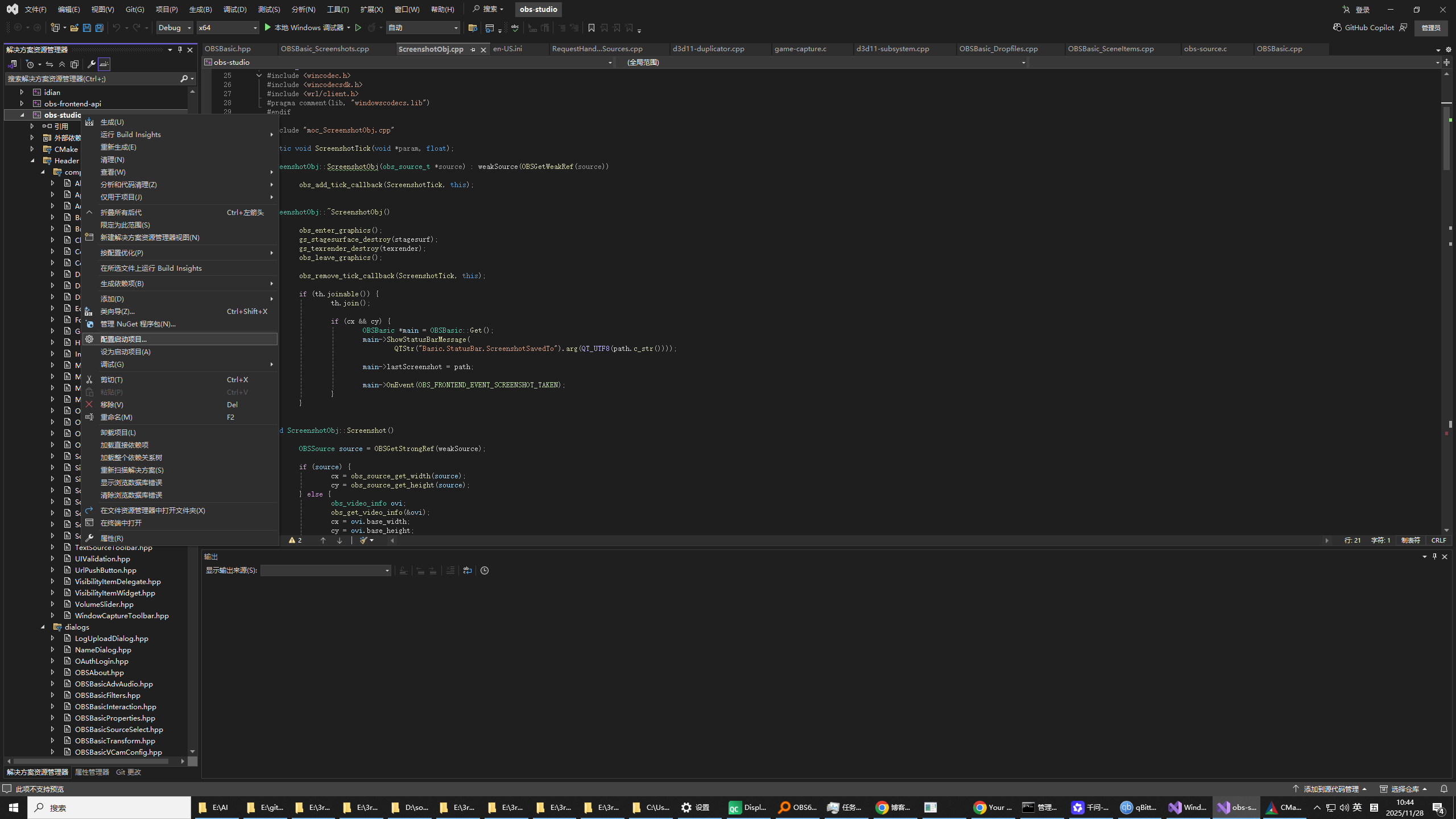Click the clock timestamp icon in the output toolbar
The width and height of the screenshot is (1456, 819).
(485, 570)
